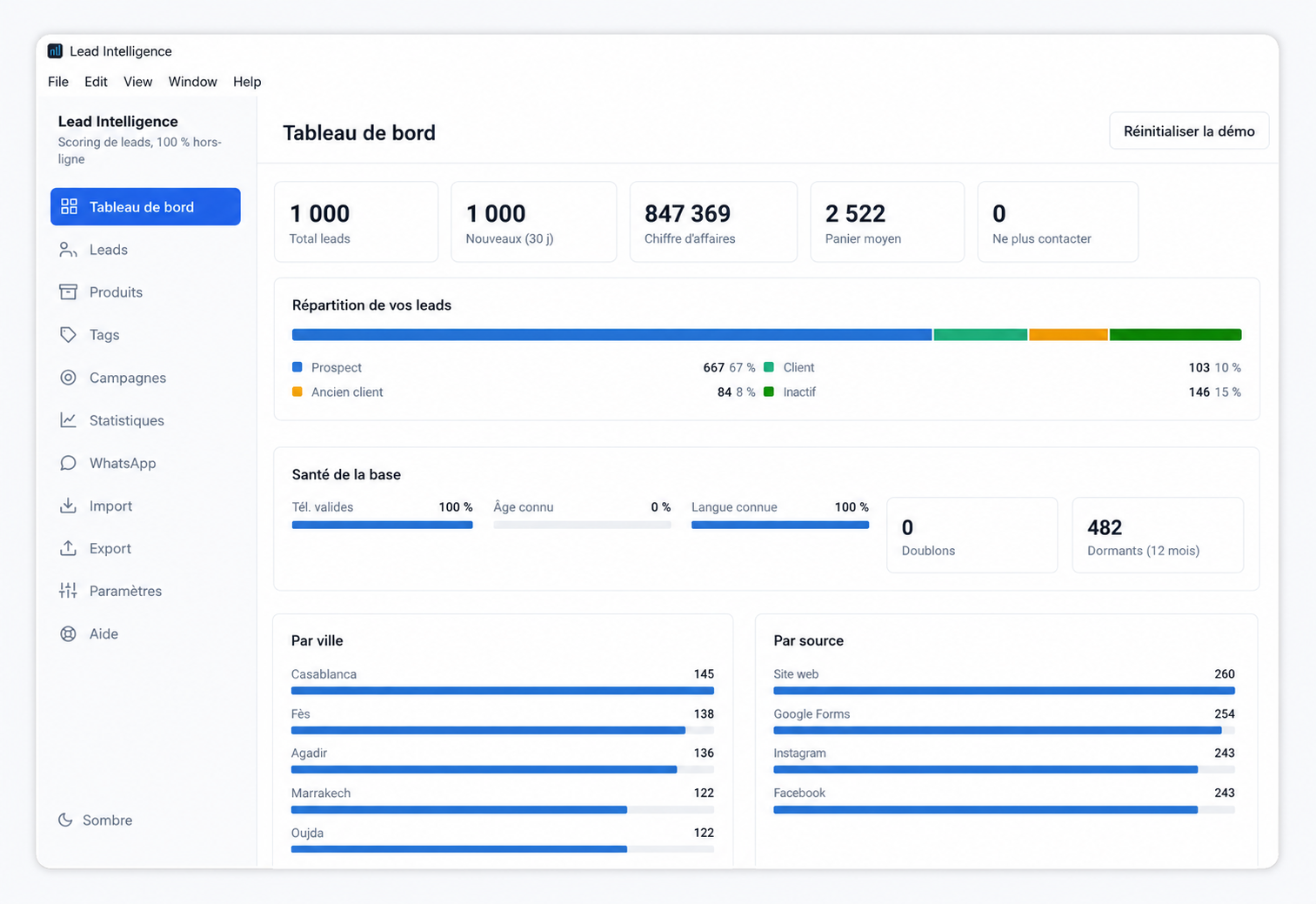Open the Leads section icon
Image resolution: width=1316 pixels, height=904 pixels.
pyautogui.click(x=68, y=250)
